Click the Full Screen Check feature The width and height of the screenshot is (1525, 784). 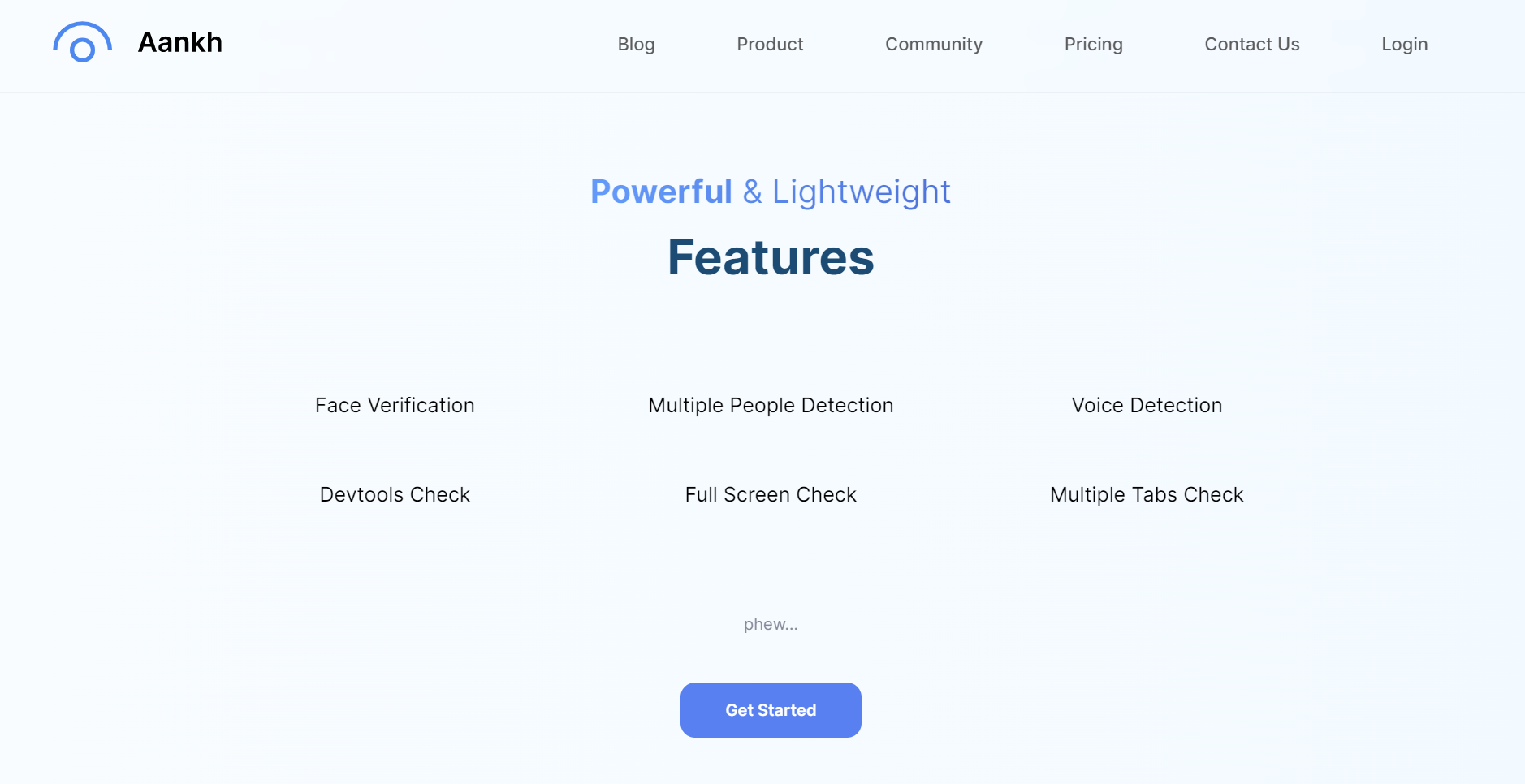(x=771, y=494)
